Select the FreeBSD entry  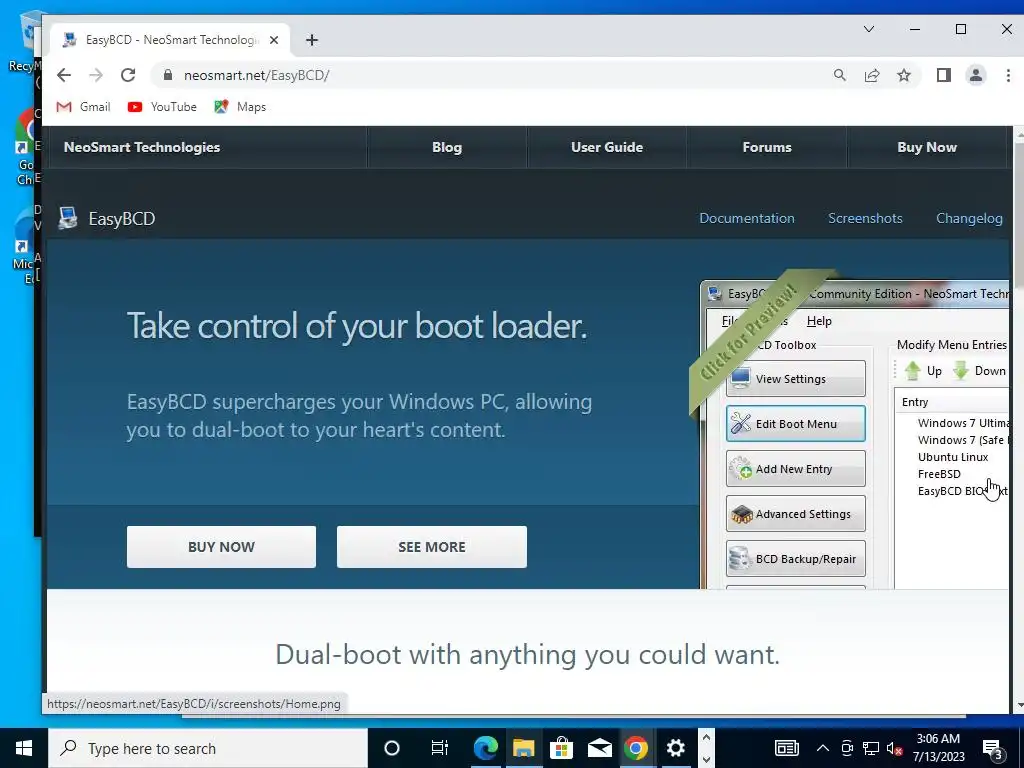click(x=939, y=474)
